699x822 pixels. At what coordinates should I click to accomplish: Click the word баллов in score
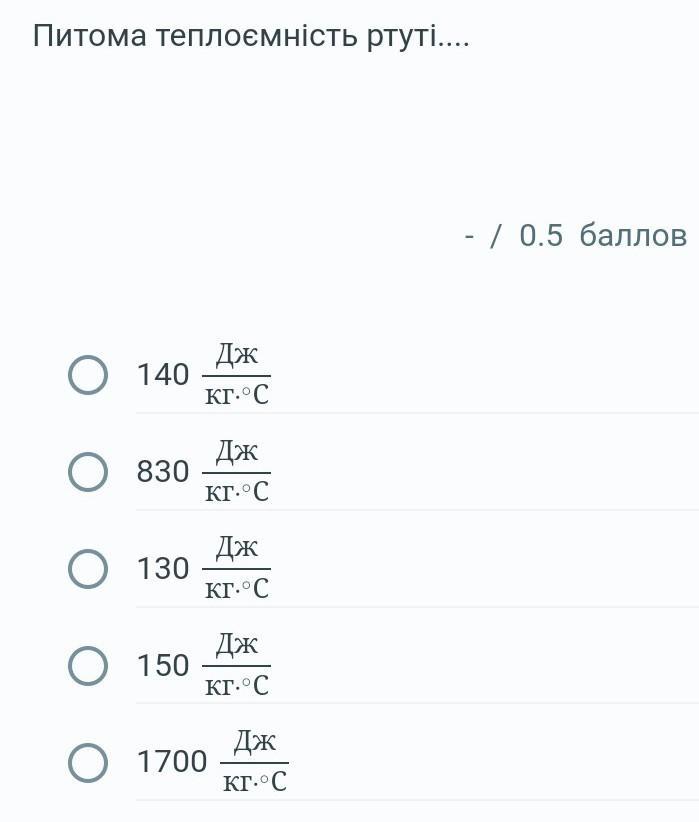coord(633,235)
